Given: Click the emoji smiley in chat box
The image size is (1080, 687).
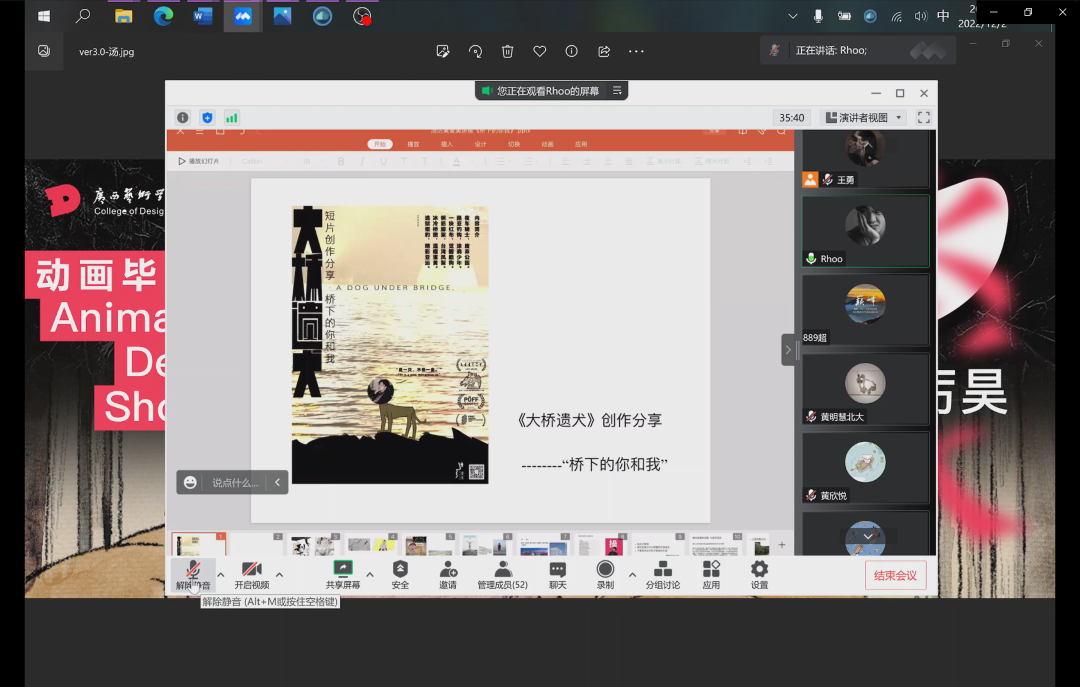Looking at the screenshot, I should pos(190,482).
